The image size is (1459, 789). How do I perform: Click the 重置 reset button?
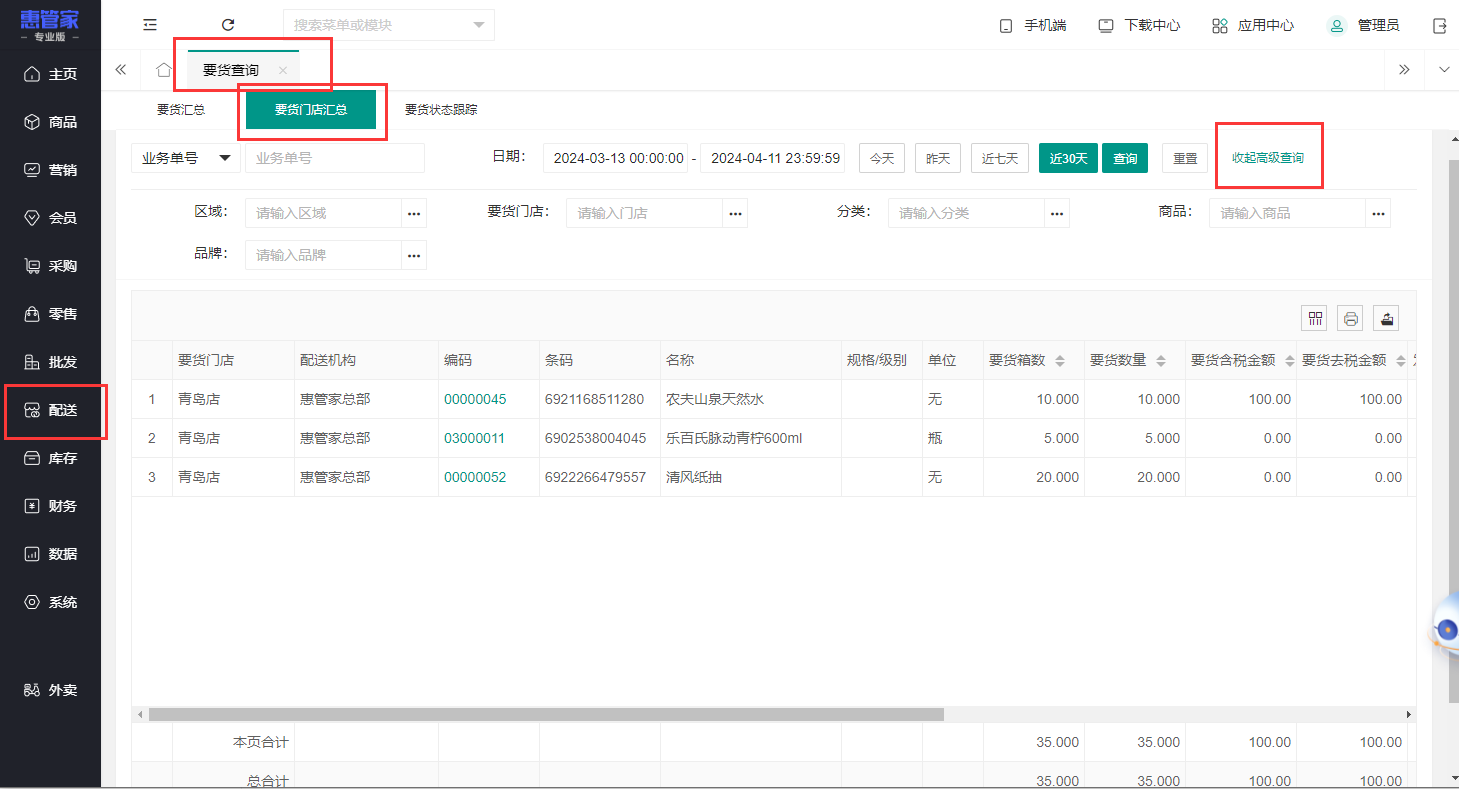click(x=1185, y=158)
